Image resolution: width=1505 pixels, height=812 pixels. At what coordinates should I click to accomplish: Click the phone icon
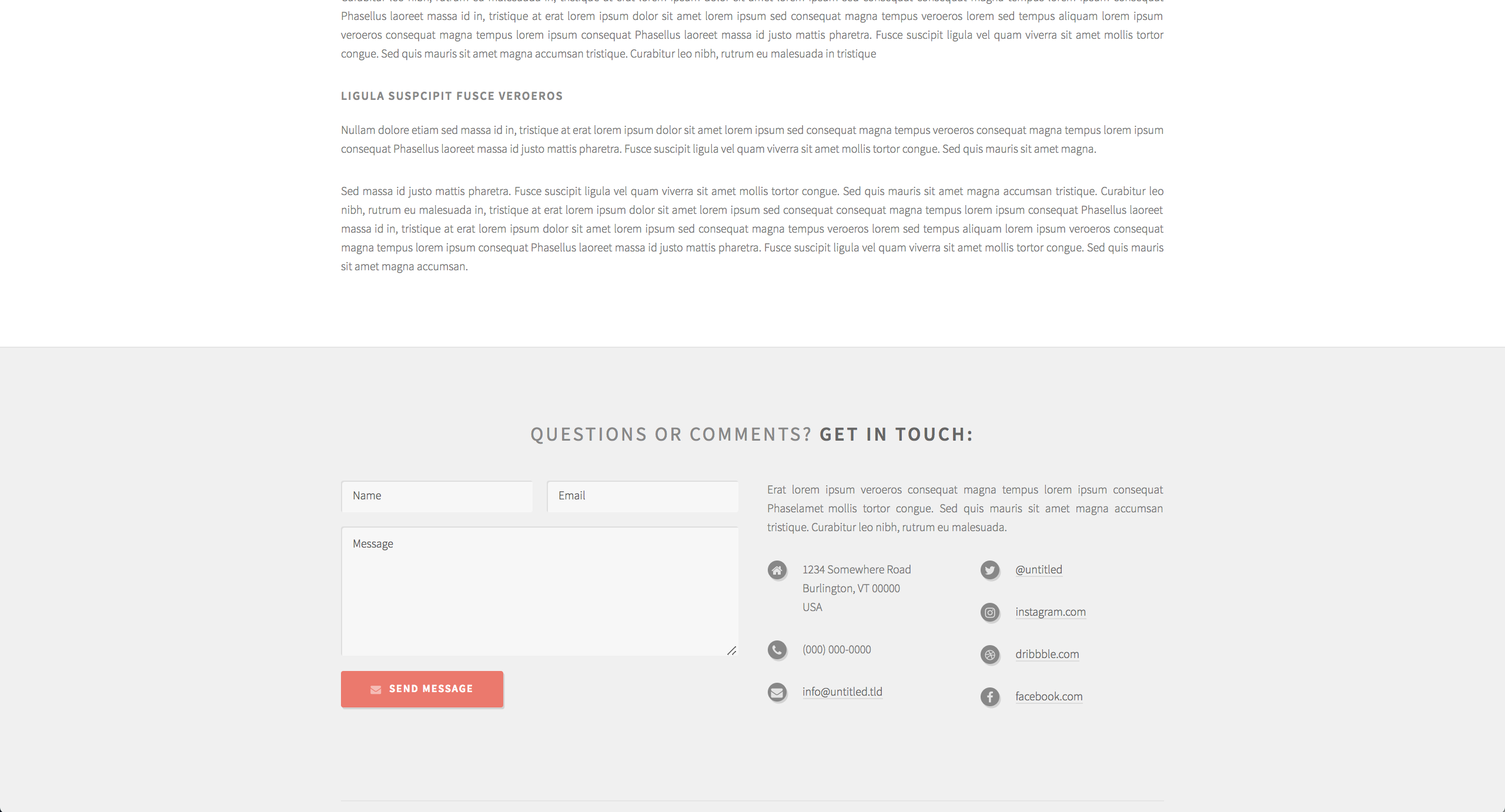pos(777,650)
